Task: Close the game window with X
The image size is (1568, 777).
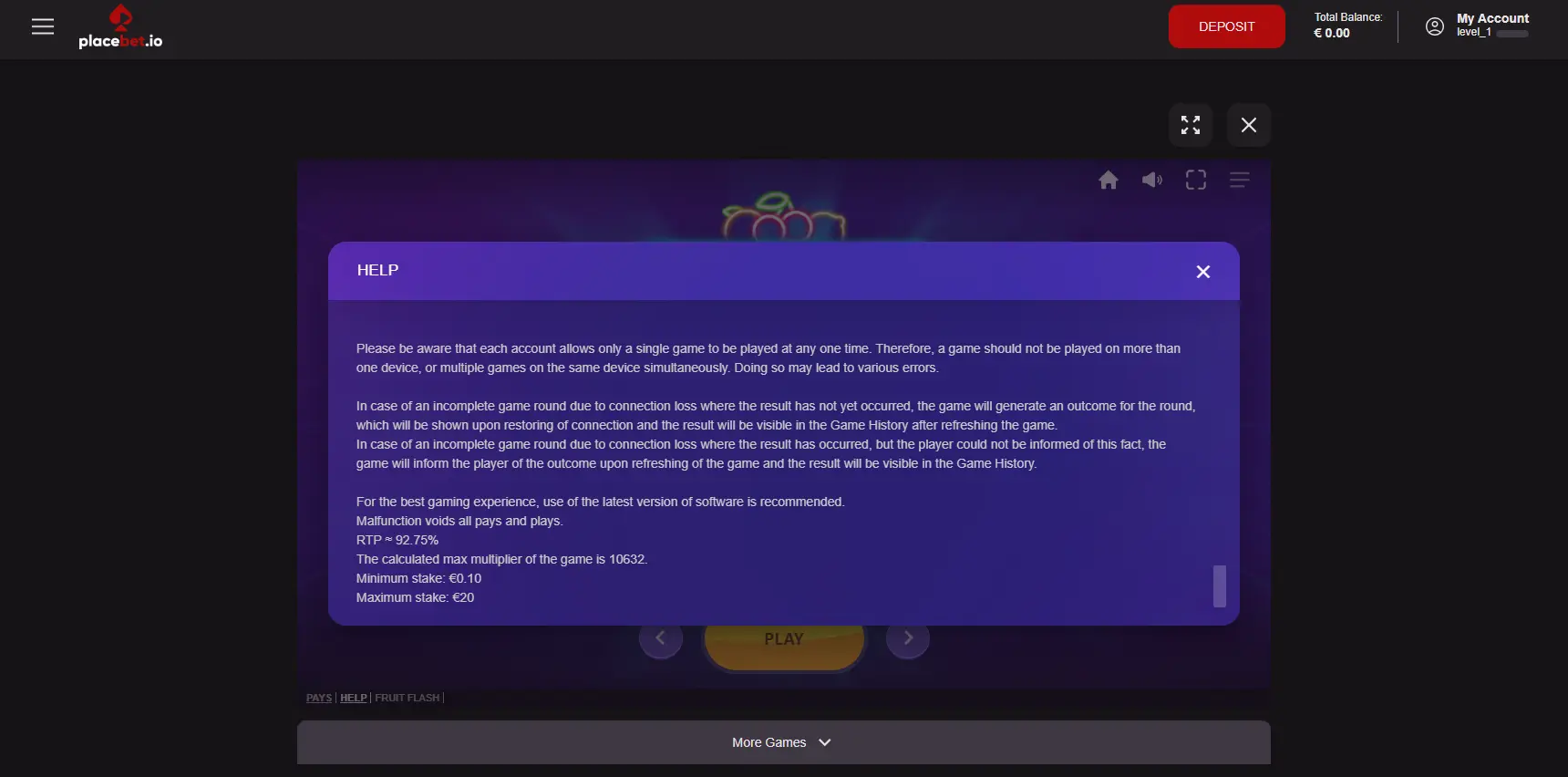Action: [x=1249, y=125]
